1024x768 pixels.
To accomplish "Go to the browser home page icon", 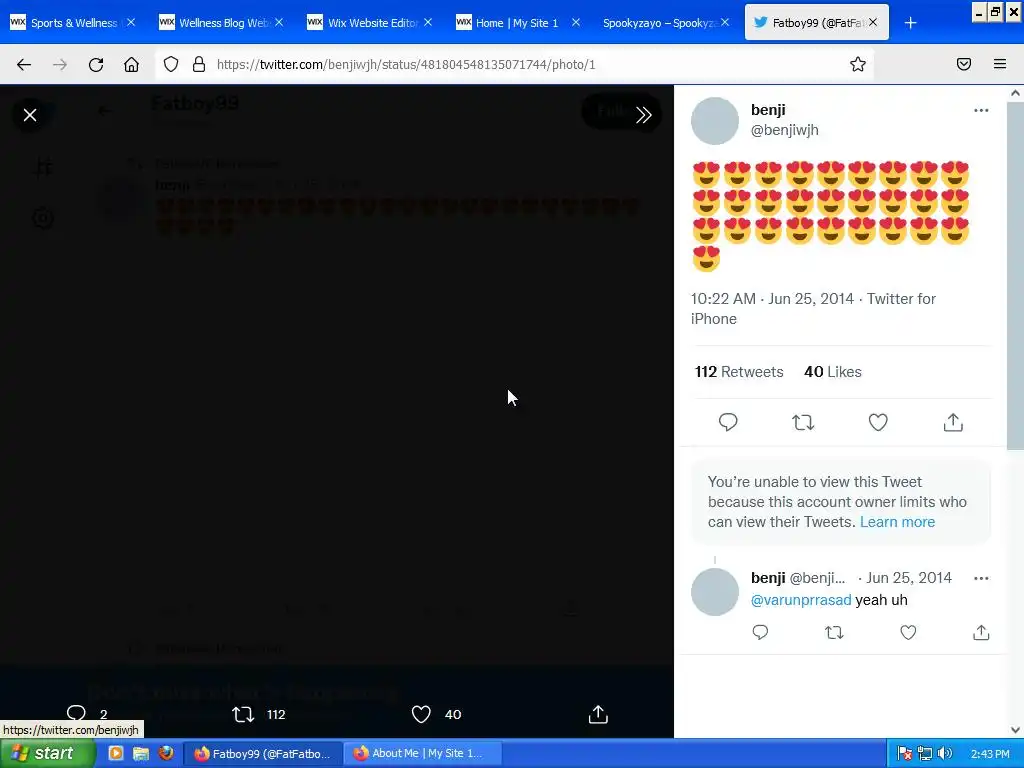I will click(x=131, y=64).
